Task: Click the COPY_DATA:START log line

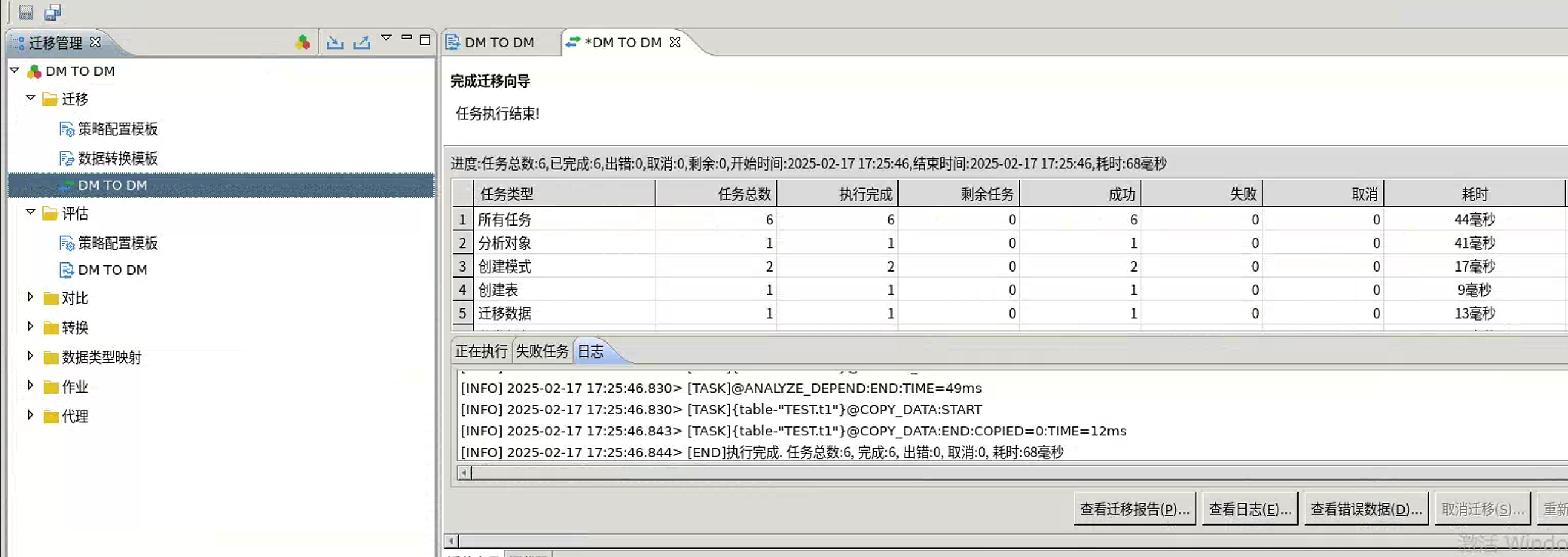Action: pos(721,409)
